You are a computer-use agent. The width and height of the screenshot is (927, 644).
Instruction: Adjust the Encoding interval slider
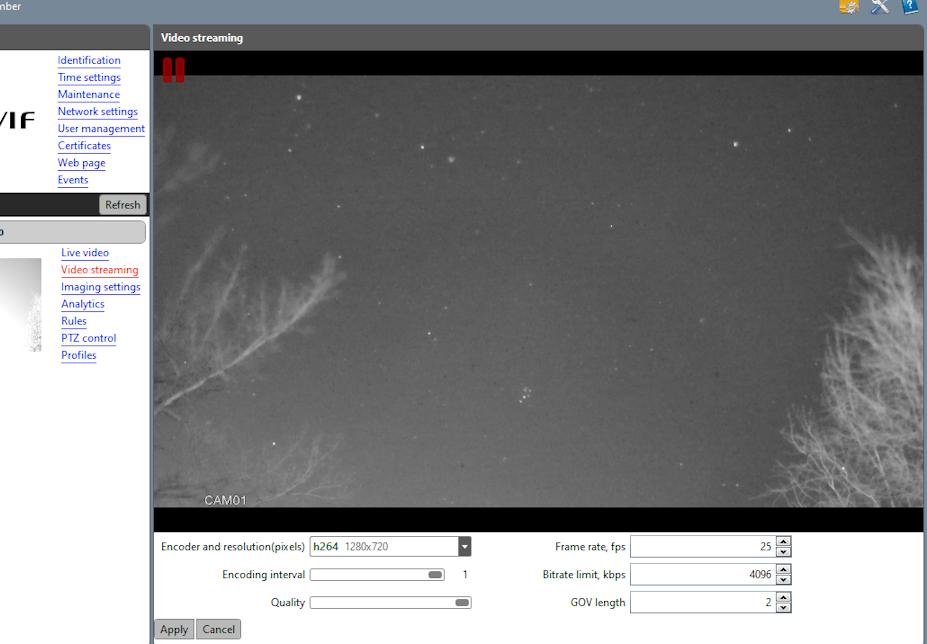point(377,575)
